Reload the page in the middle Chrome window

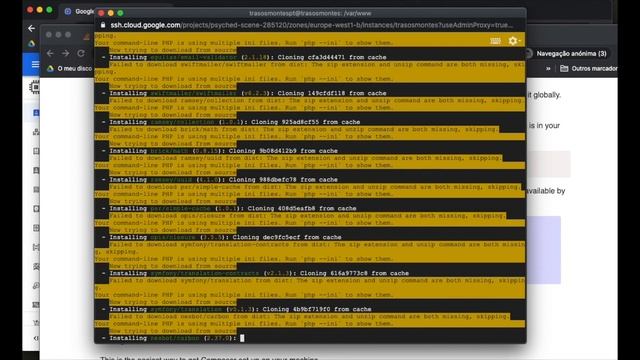(81, 53)
